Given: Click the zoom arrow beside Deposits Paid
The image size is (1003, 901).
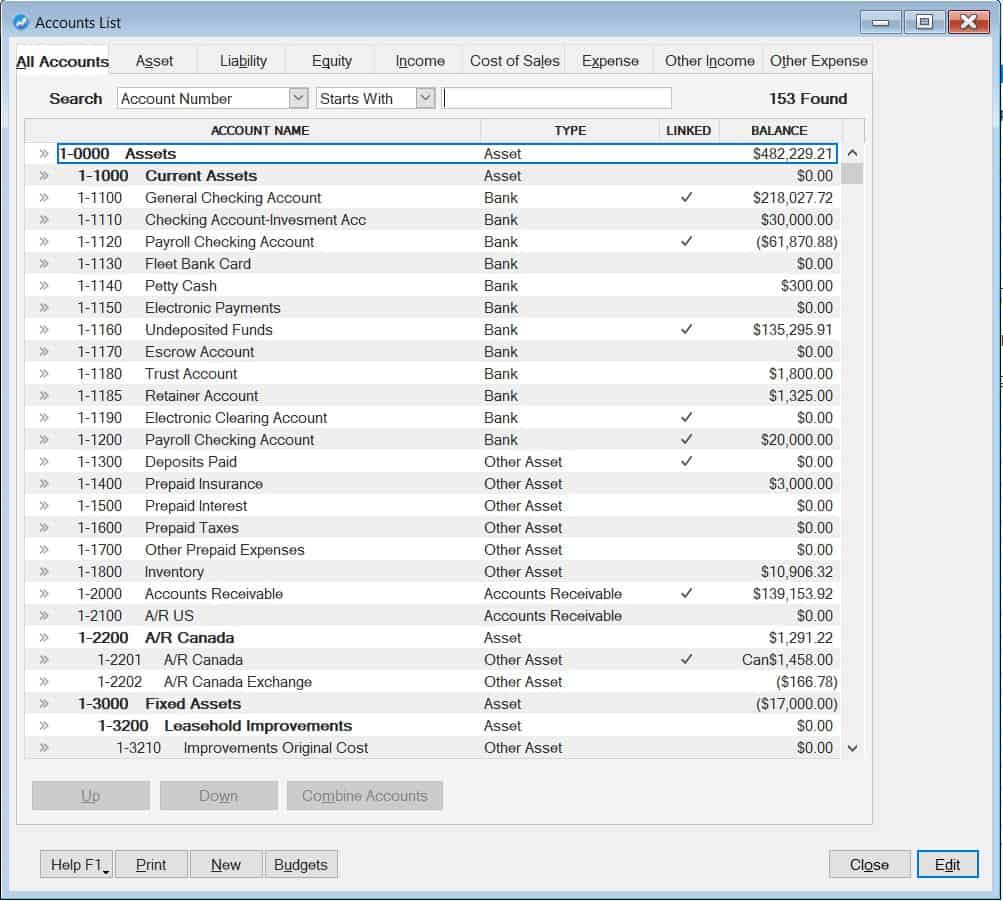Looking at the screenshot, I should pyautogui.click(x=43, y=462).
